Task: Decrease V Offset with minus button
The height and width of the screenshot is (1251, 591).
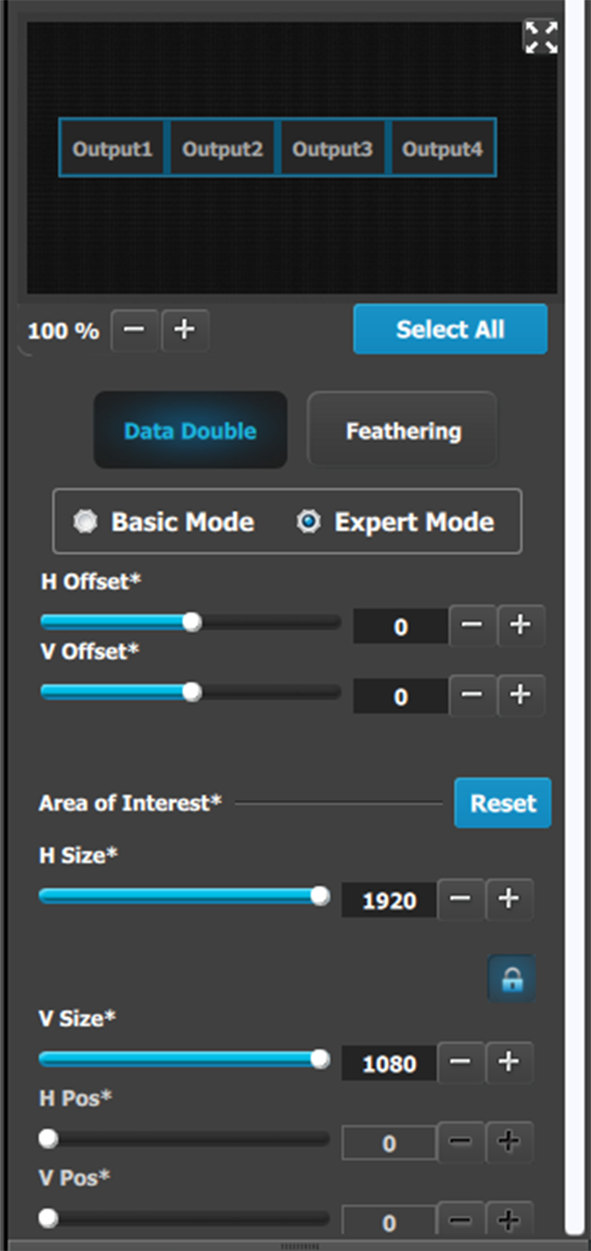Action: pyautogui.click(x=472, y=695)
